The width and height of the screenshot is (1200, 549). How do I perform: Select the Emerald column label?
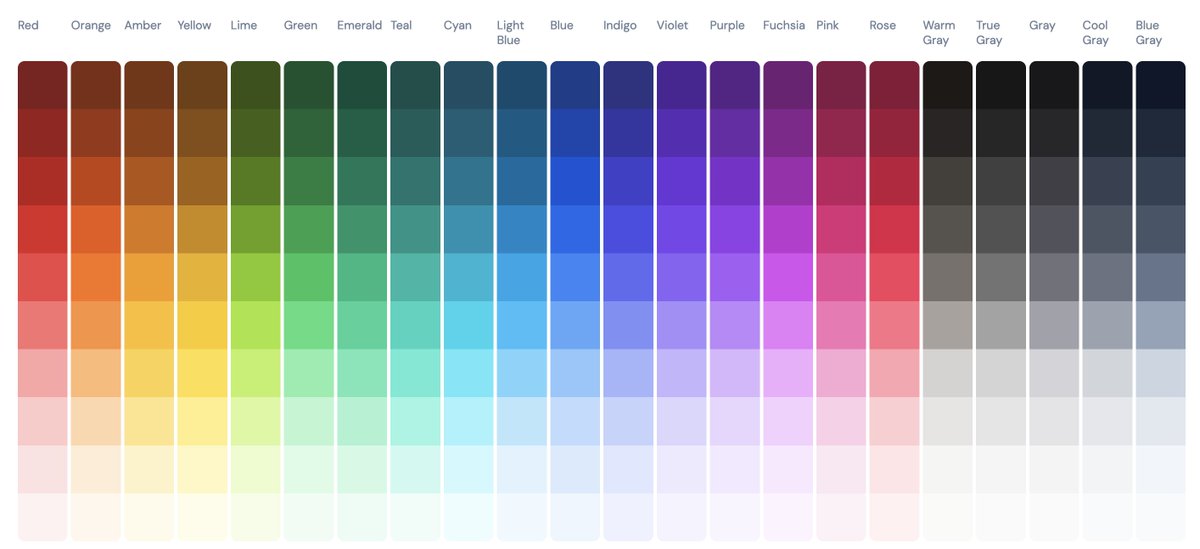360,25
